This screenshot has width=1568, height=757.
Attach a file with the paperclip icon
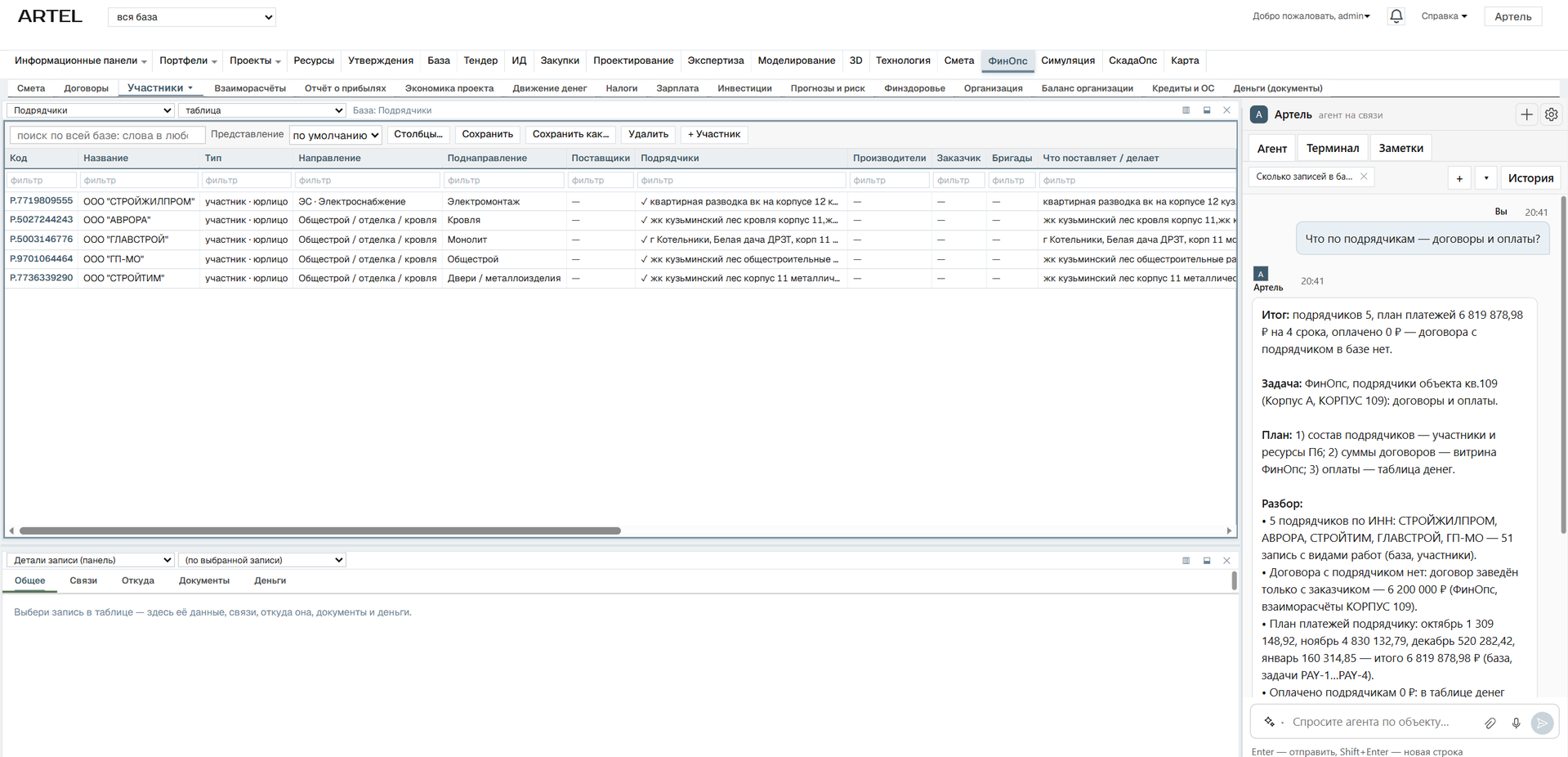tap(1490, 723)
